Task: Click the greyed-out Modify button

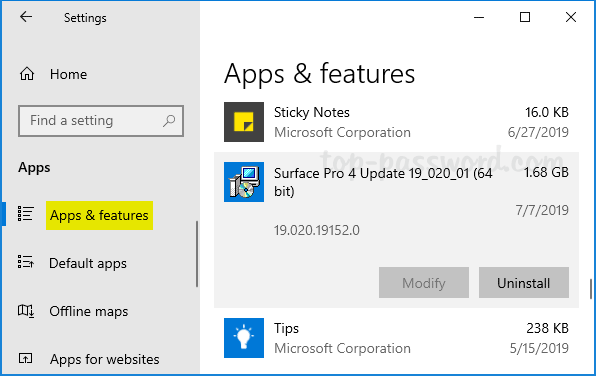Action: click(x=424, y=282)
